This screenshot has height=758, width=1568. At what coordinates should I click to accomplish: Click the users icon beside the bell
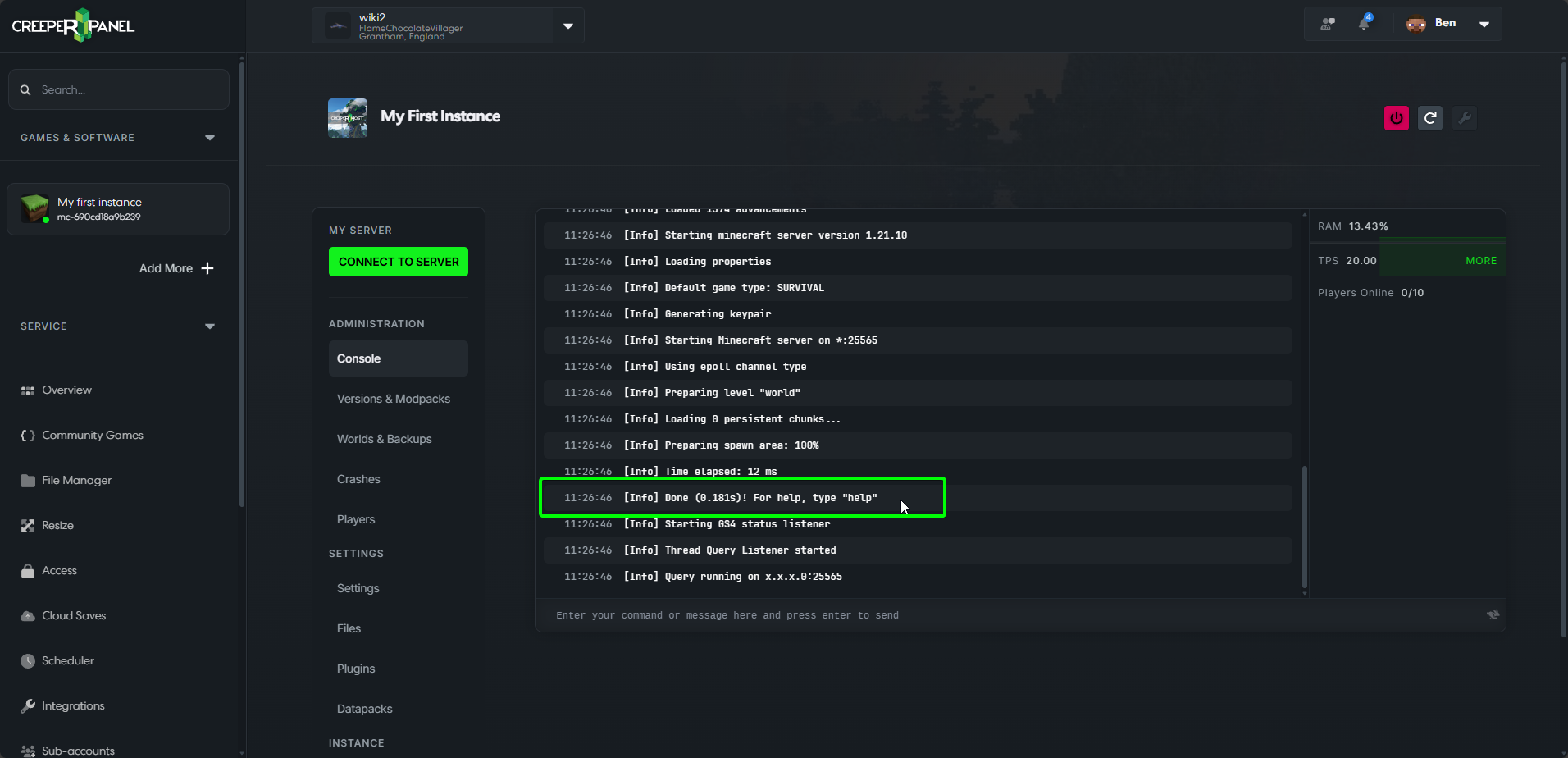(1328, 24)
